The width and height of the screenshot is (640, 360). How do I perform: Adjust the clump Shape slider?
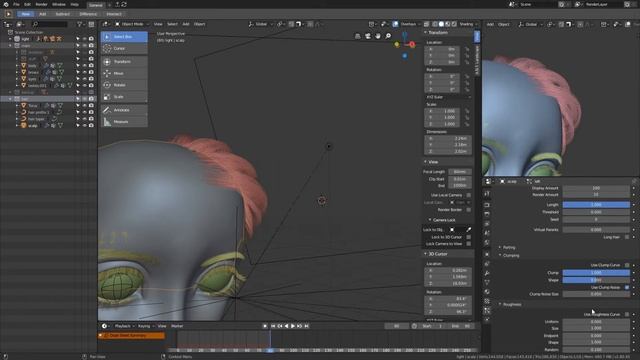coord(596,280)
